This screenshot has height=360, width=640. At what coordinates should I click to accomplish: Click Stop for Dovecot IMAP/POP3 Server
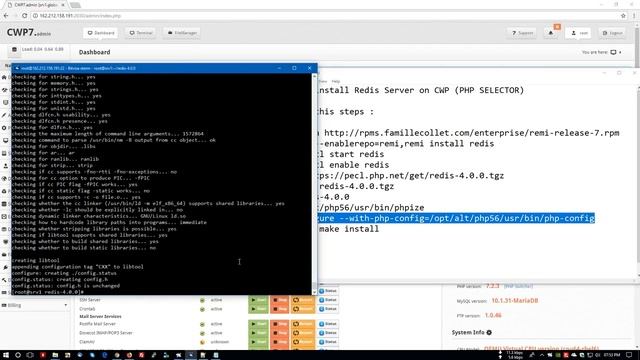point(280,333)
